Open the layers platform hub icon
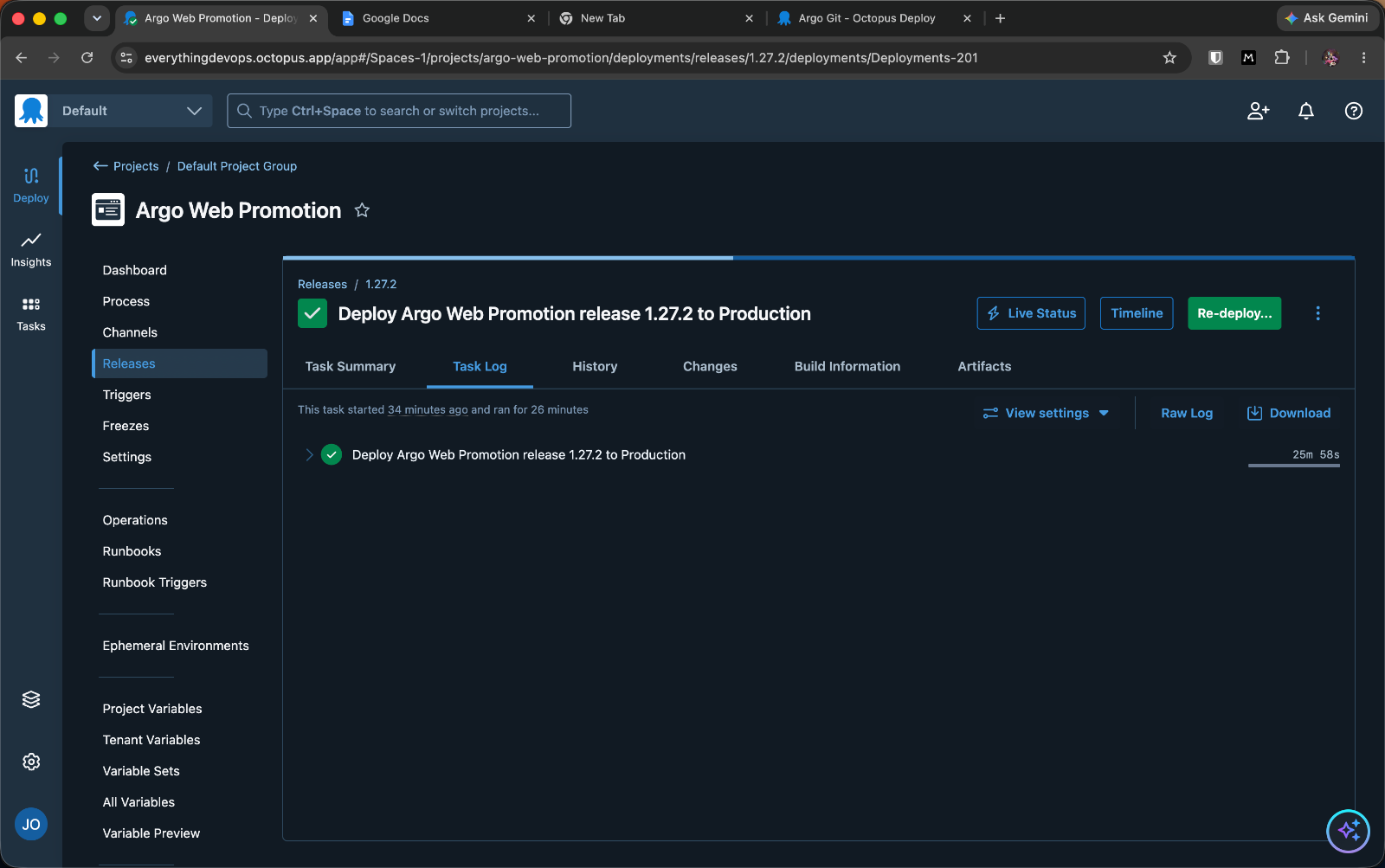 tap(31, 699)
